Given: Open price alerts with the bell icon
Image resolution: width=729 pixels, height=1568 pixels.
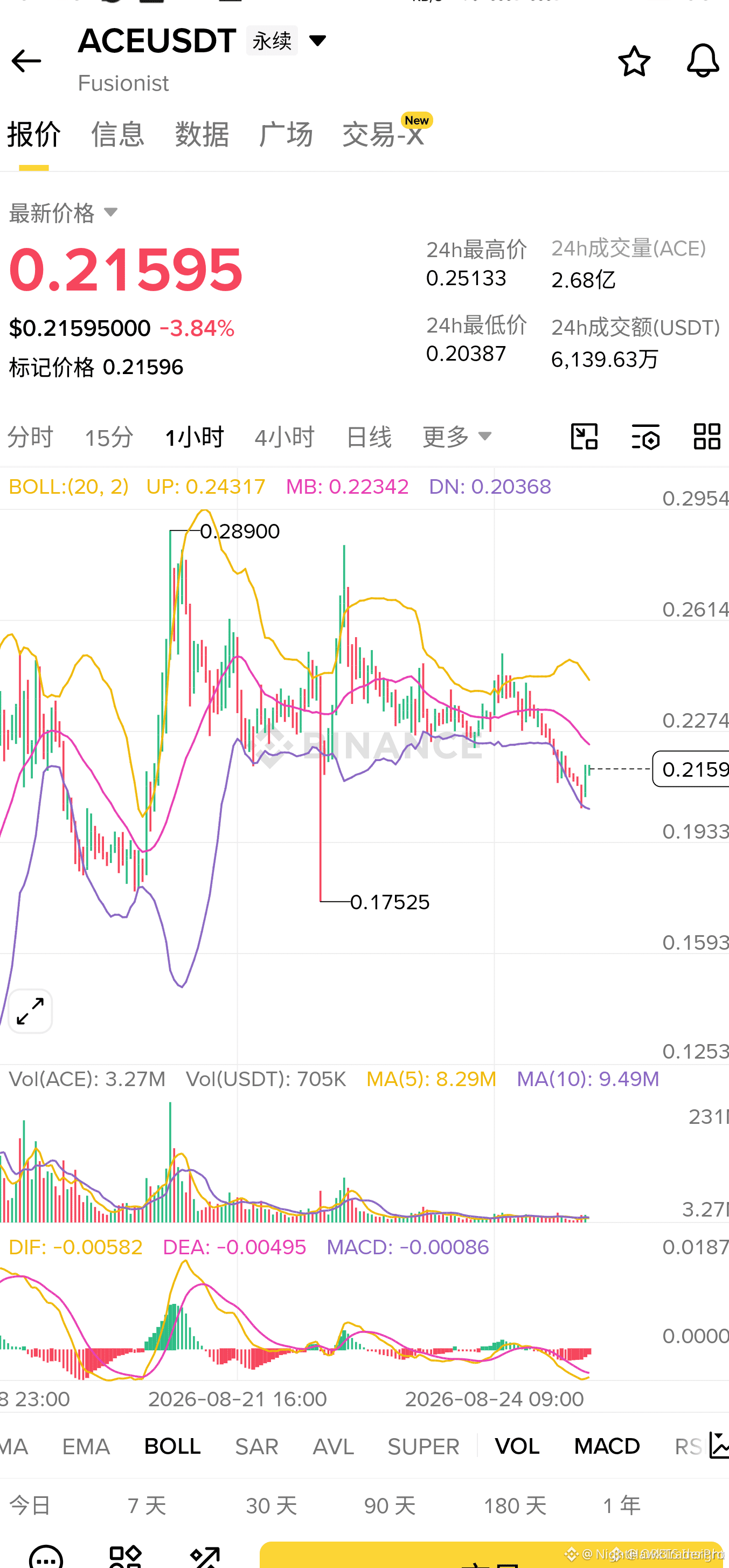Looking at the screenshot, I should (703, 60).
